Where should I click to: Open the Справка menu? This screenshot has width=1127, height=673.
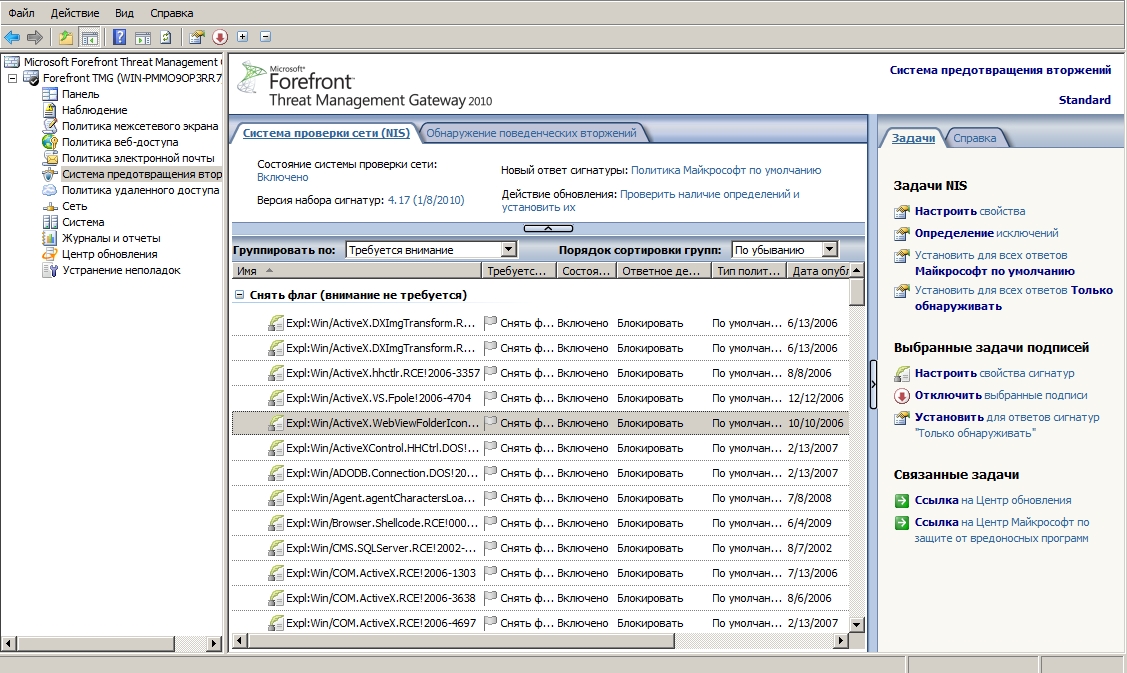(172, 13)
